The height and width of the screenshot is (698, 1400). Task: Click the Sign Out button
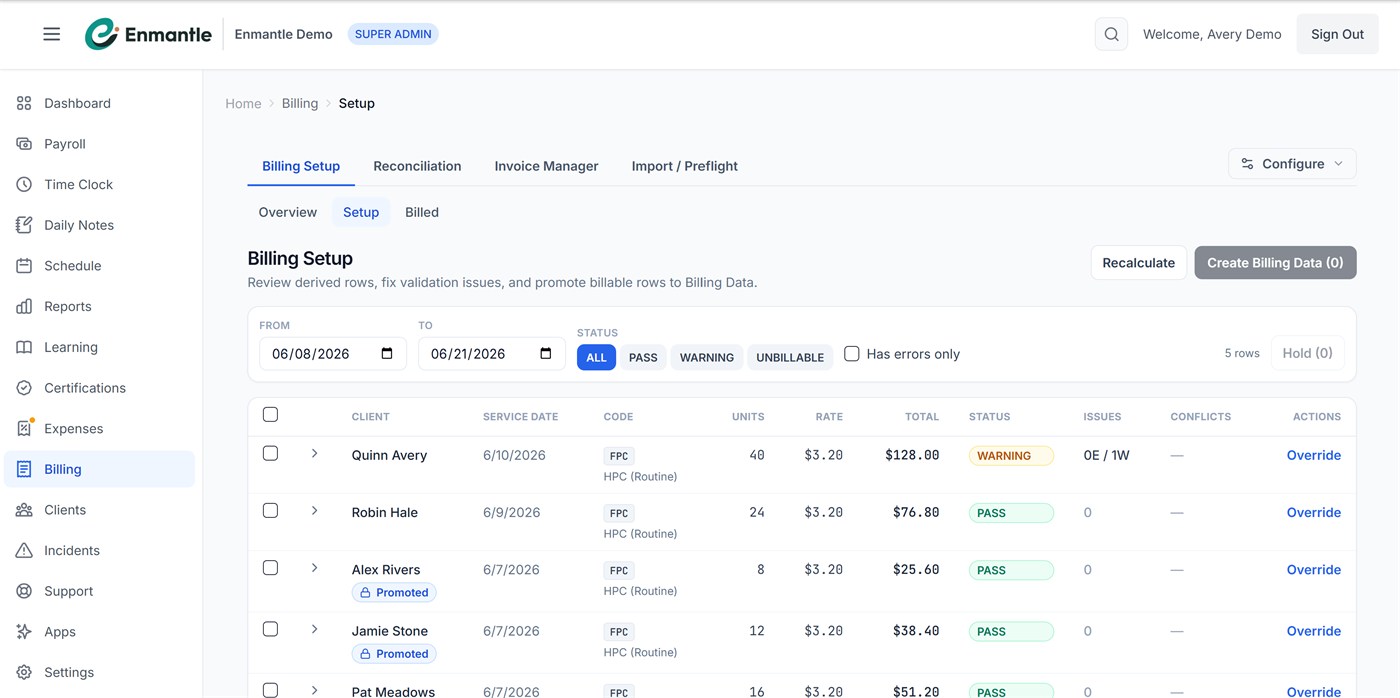click(1337, 34)
